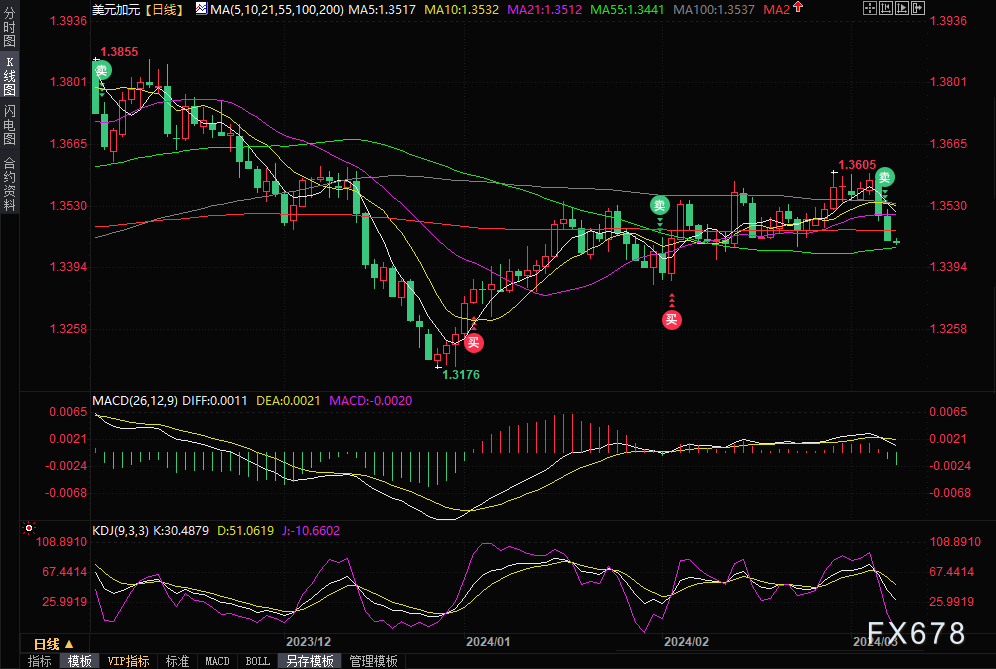Select the VIP指标 bottom tab
The height and width of the screenshot is (669, 996).
128,661
